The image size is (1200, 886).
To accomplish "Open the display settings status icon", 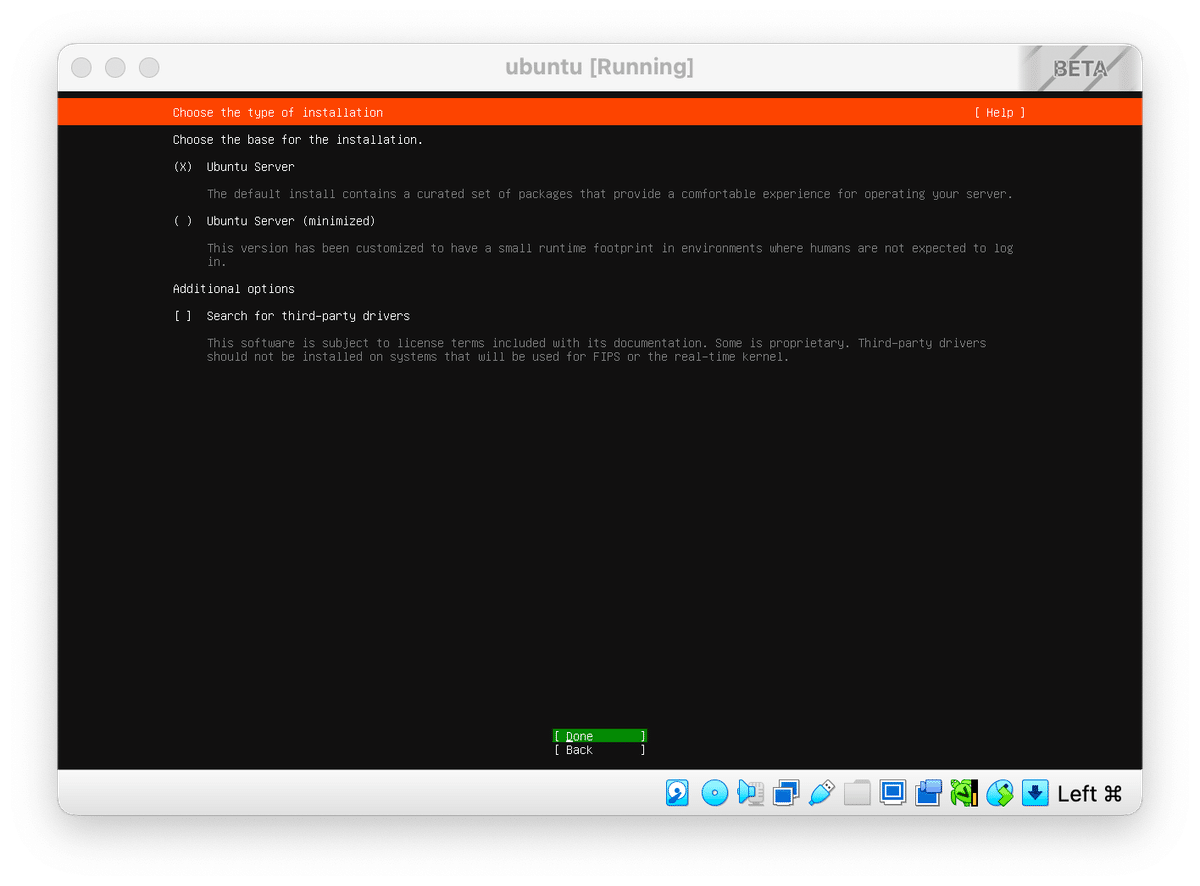I will pos(893,793).
